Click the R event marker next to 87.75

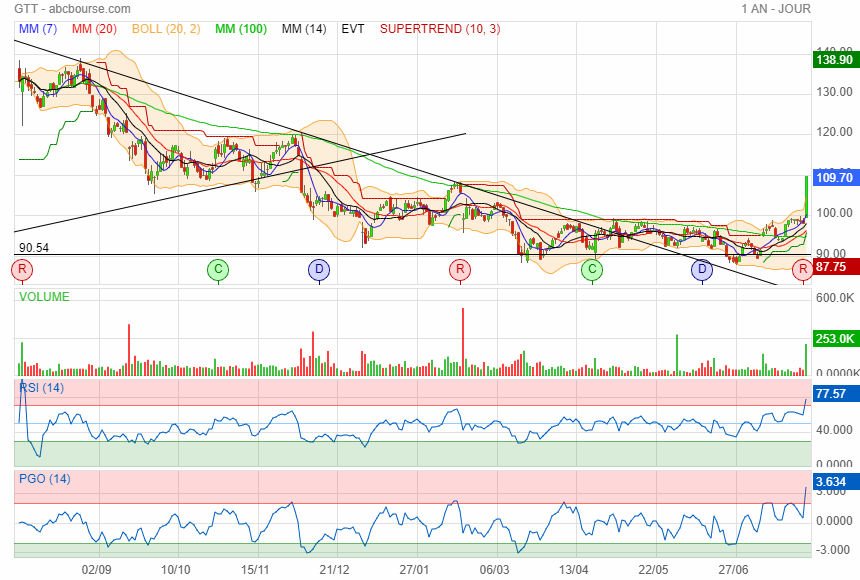pos(803,269)
